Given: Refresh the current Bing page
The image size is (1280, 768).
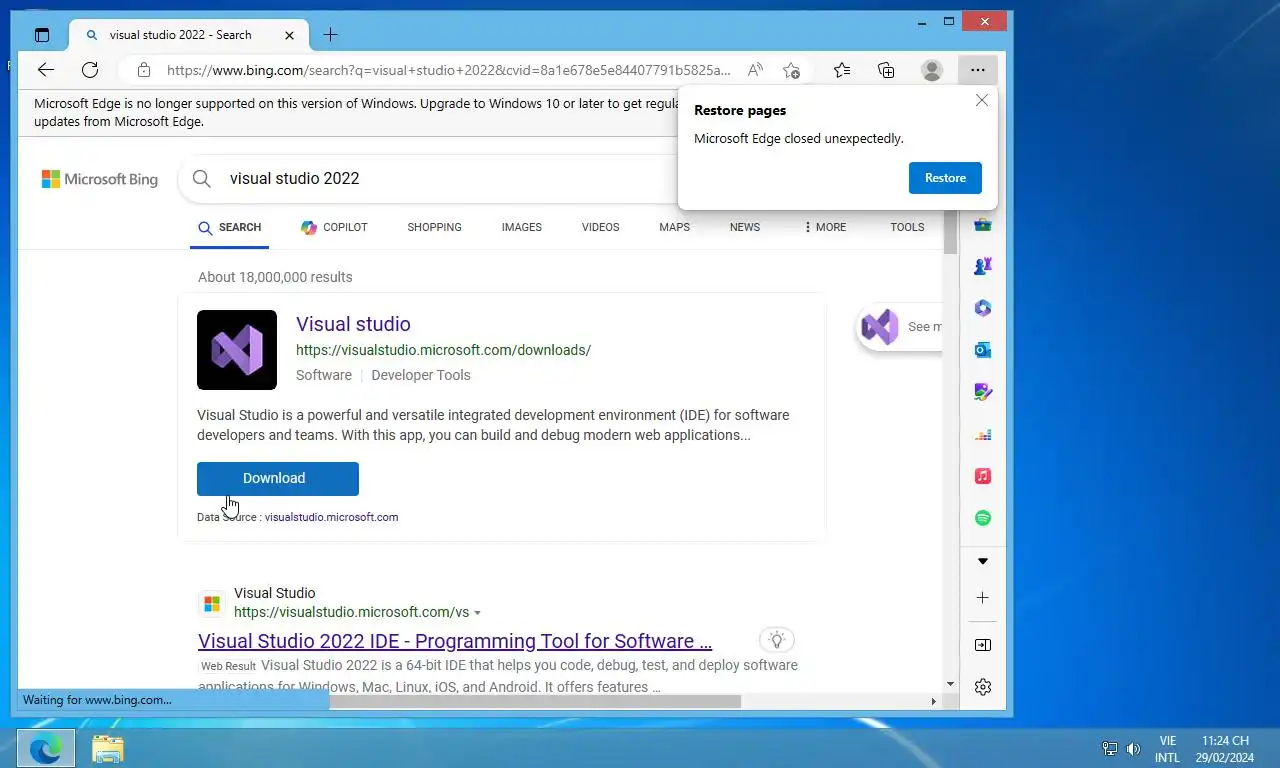Looking at the screenshot, I should (x=90, y=70).
